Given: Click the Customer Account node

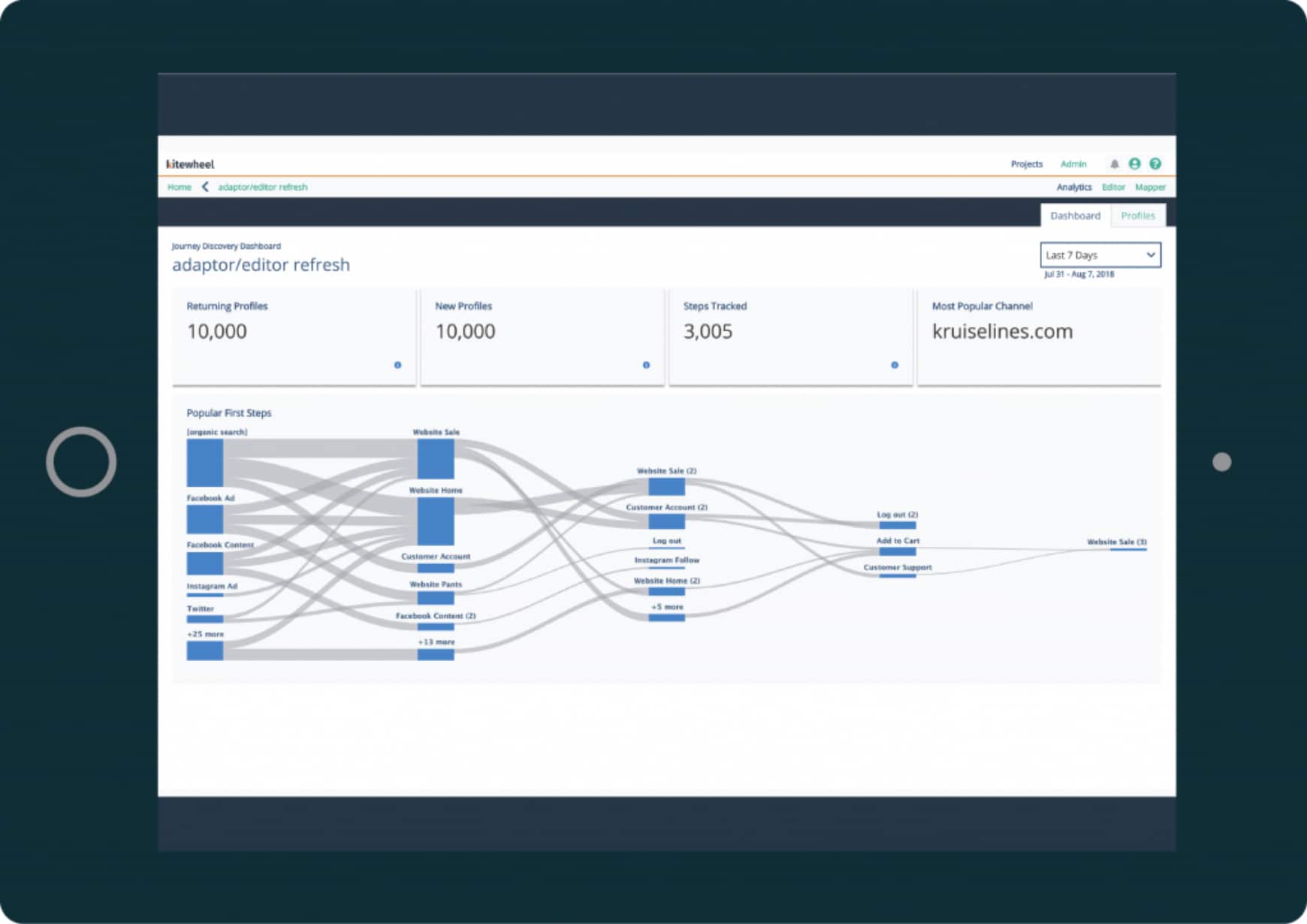Looking at the screenshot, I should point(436,568).
